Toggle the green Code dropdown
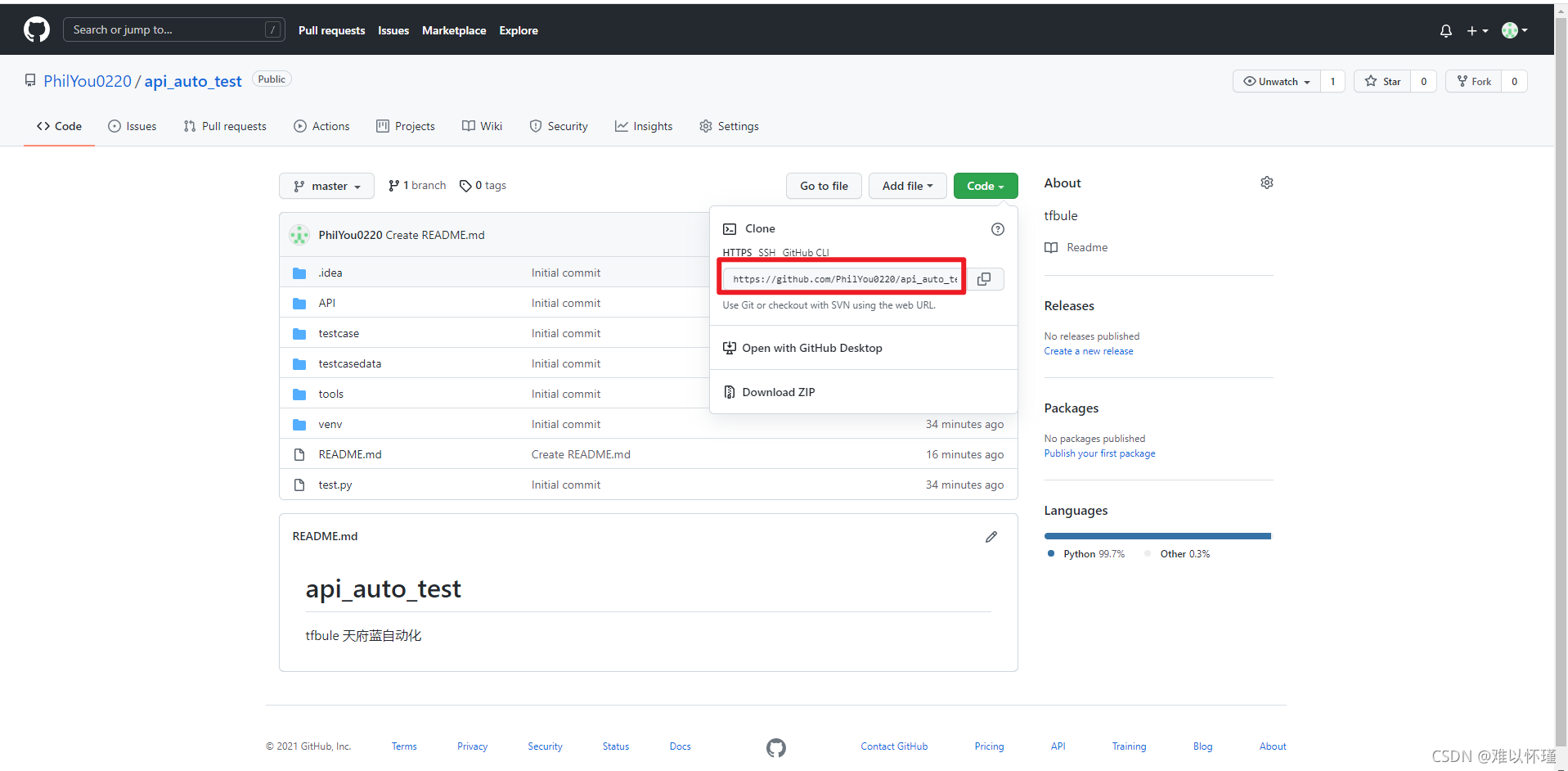The height and width of the screenshot is (771, 1568). pyautogui.click(x=986, y=186)
